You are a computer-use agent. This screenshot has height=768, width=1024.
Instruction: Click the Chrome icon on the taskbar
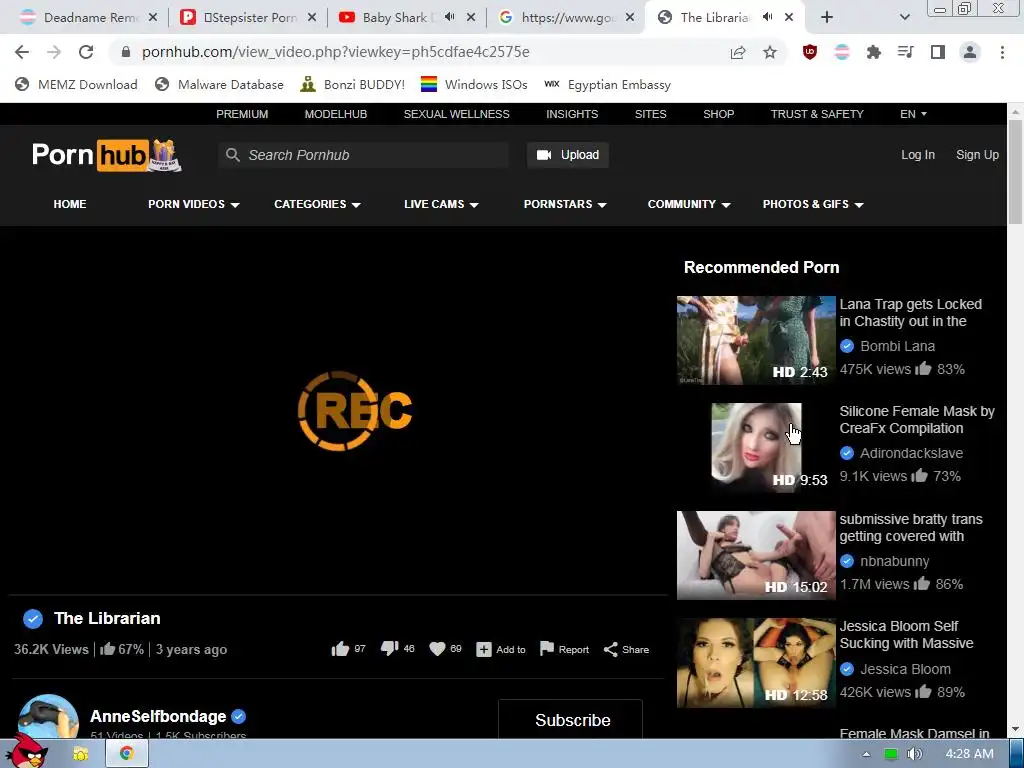tap(127, 754)
